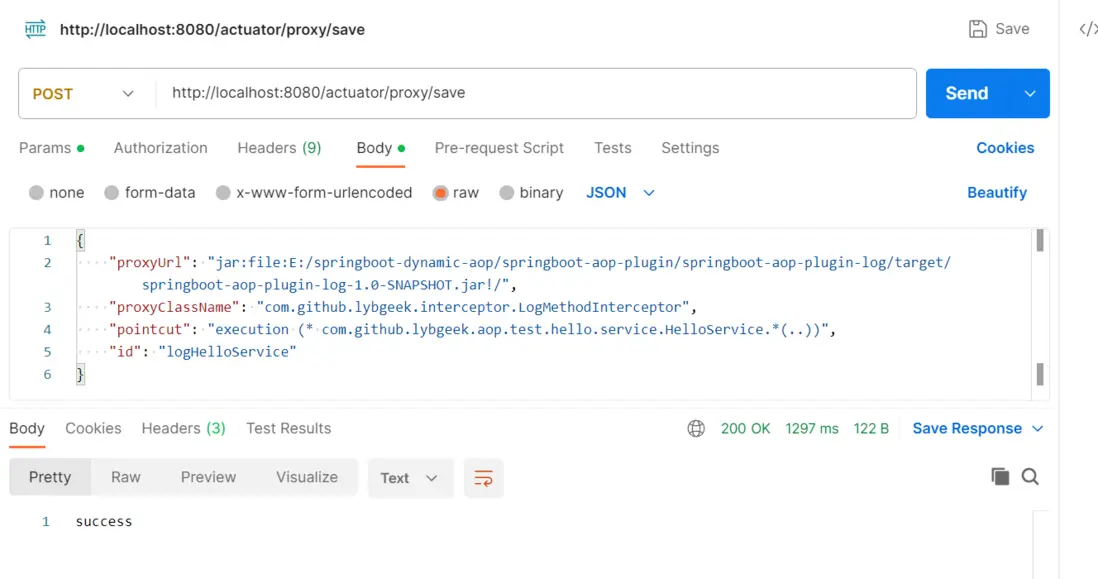Open the Pre-request Script tab
The image size is (1098, 579).
click(499, 148)
